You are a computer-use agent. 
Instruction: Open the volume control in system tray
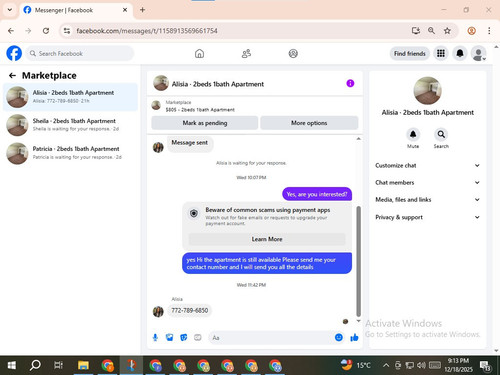421,365
